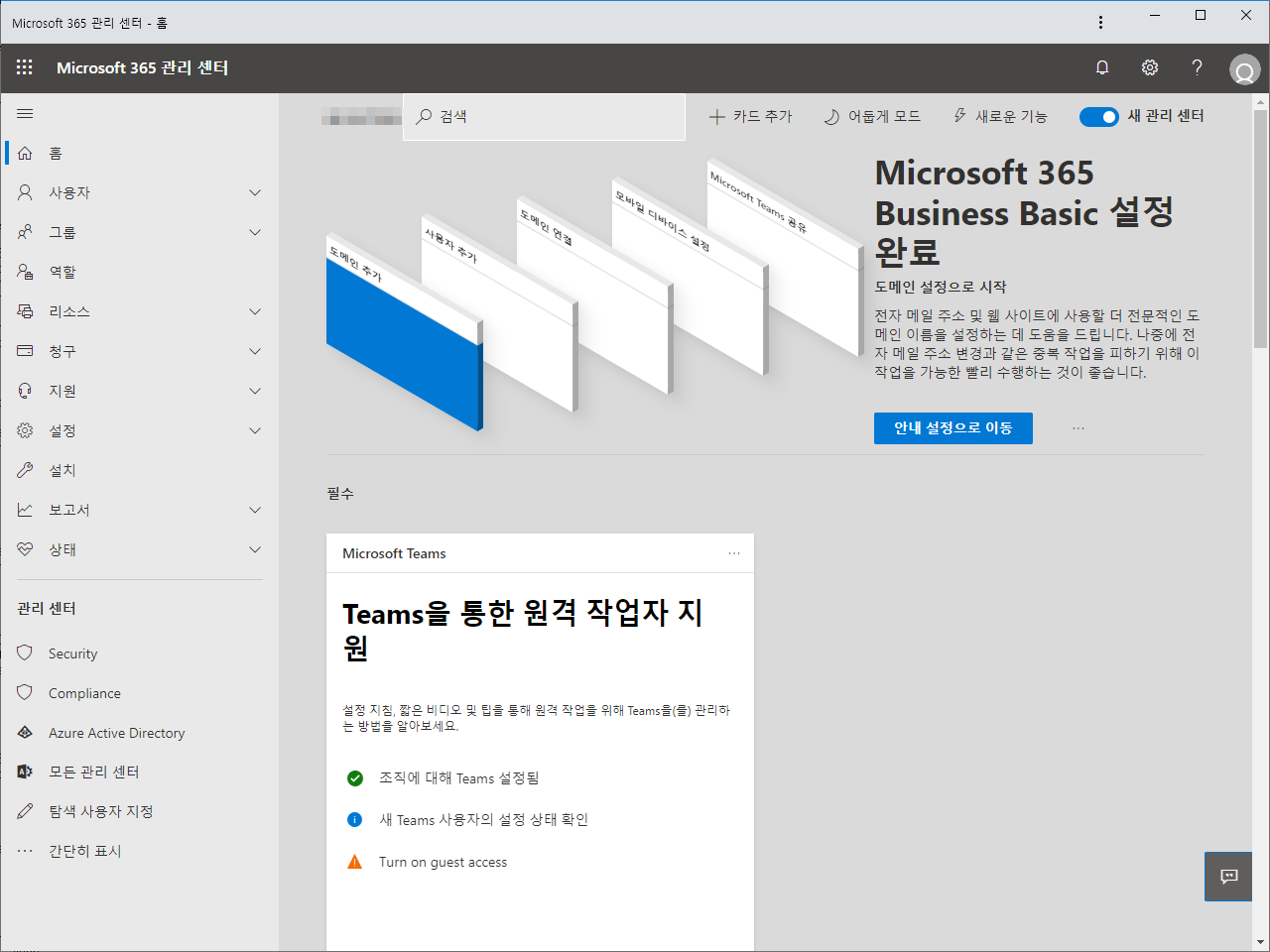This screenshot has height=952, width=1270.
Task: Expand the 사용자 menu chevron
Action: 255,192
